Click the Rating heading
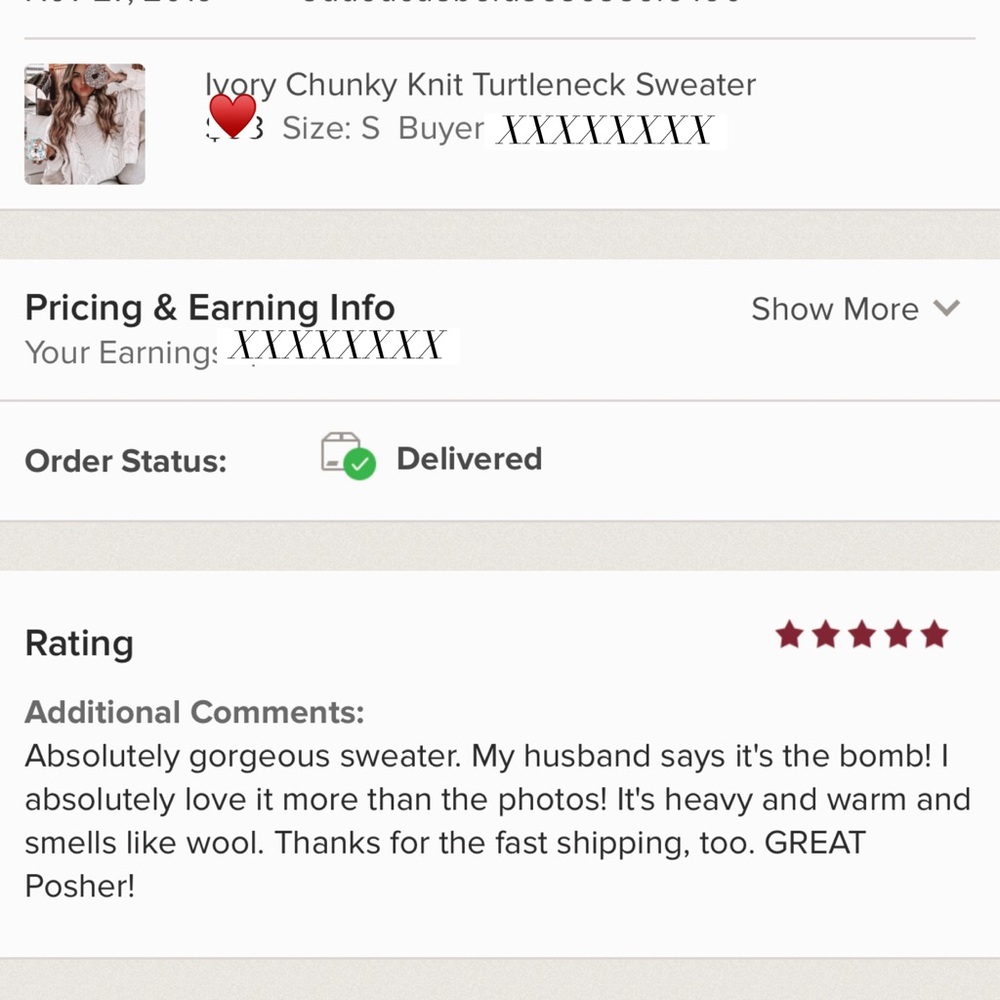This screenshot has width=1000, height=1000. click(79, 643)
